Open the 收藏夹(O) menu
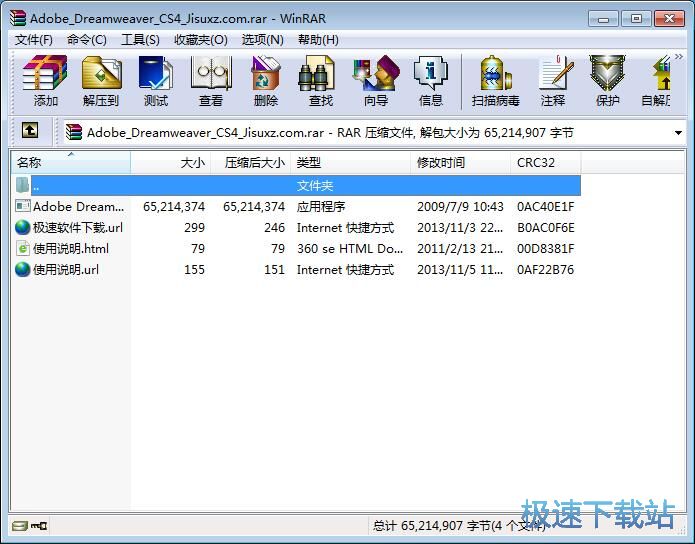The width and height of the screenshot is (695, 544). click(x=201, y=40)
